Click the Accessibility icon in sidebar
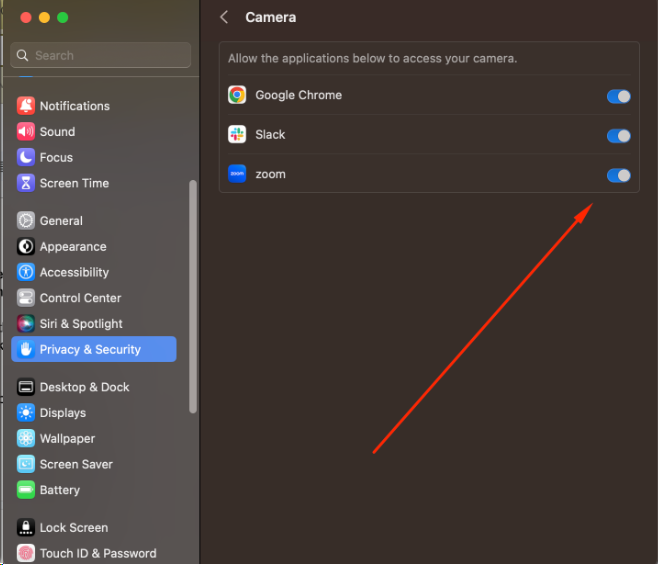 coord(26,272)
